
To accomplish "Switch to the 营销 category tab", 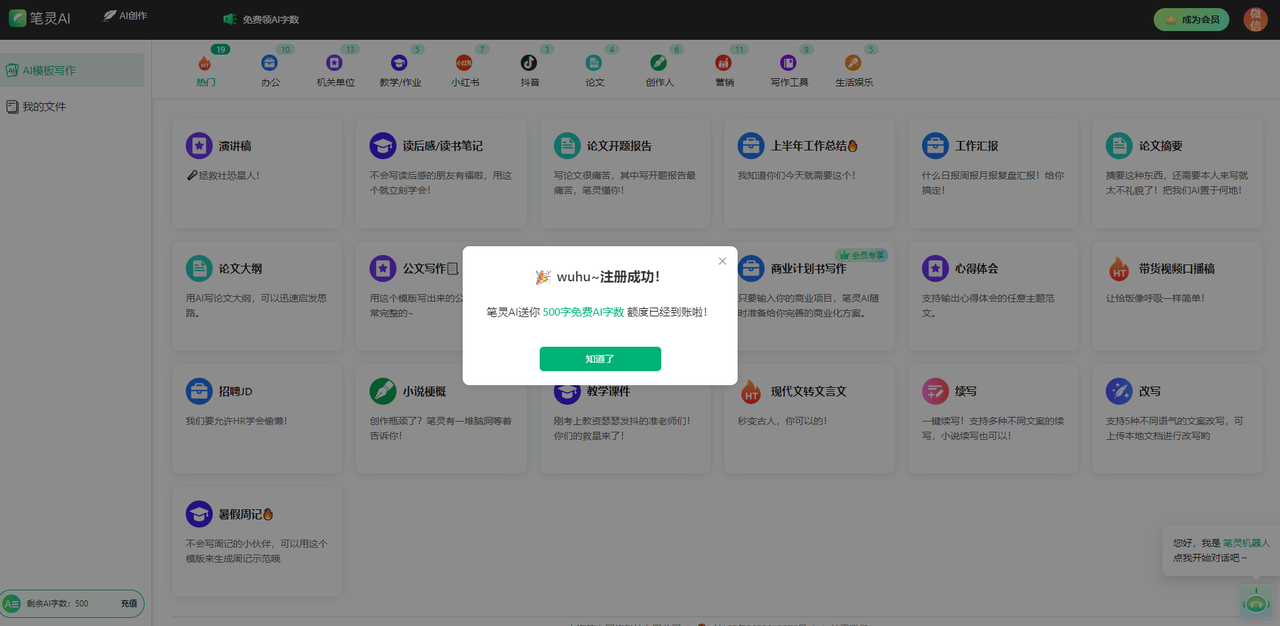I will click(x=723, y=69).
